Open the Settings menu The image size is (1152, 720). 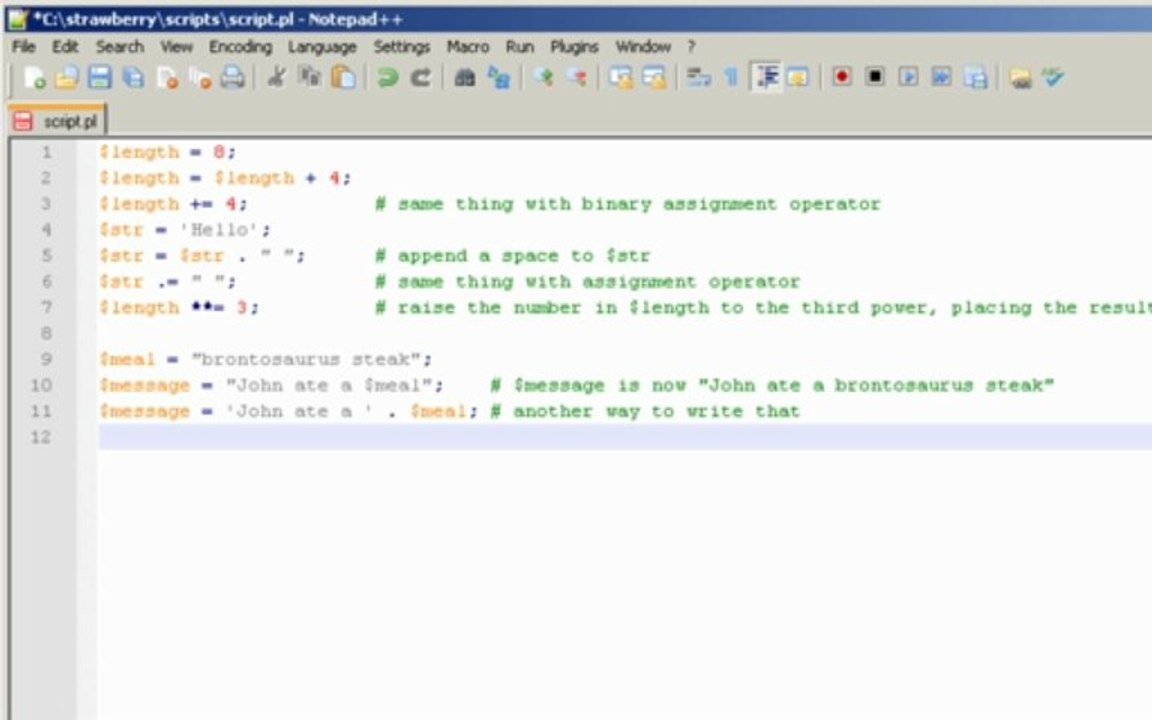tap(401, 46)
